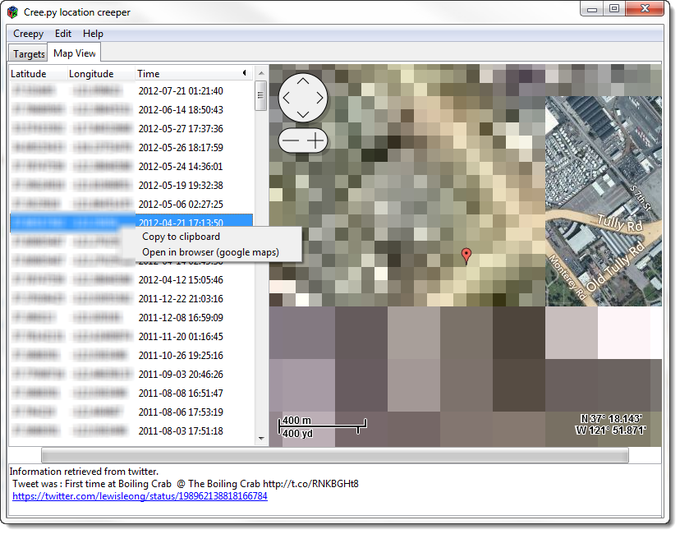This screenshot has width=680, height=534.
Task: Click the Monterey Rd label on map
Action: click(x=568, y=278)
